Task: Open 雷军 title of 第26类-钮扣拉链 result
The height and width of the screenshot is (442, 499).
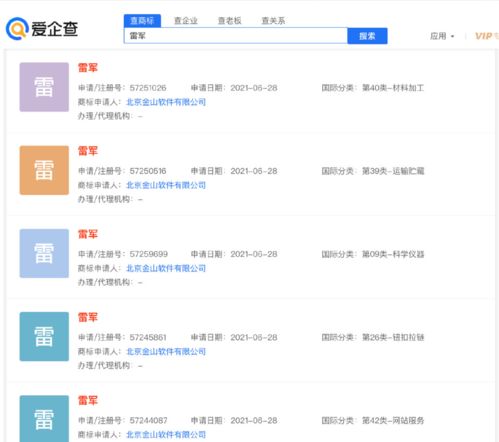Action: click(88, 317)
